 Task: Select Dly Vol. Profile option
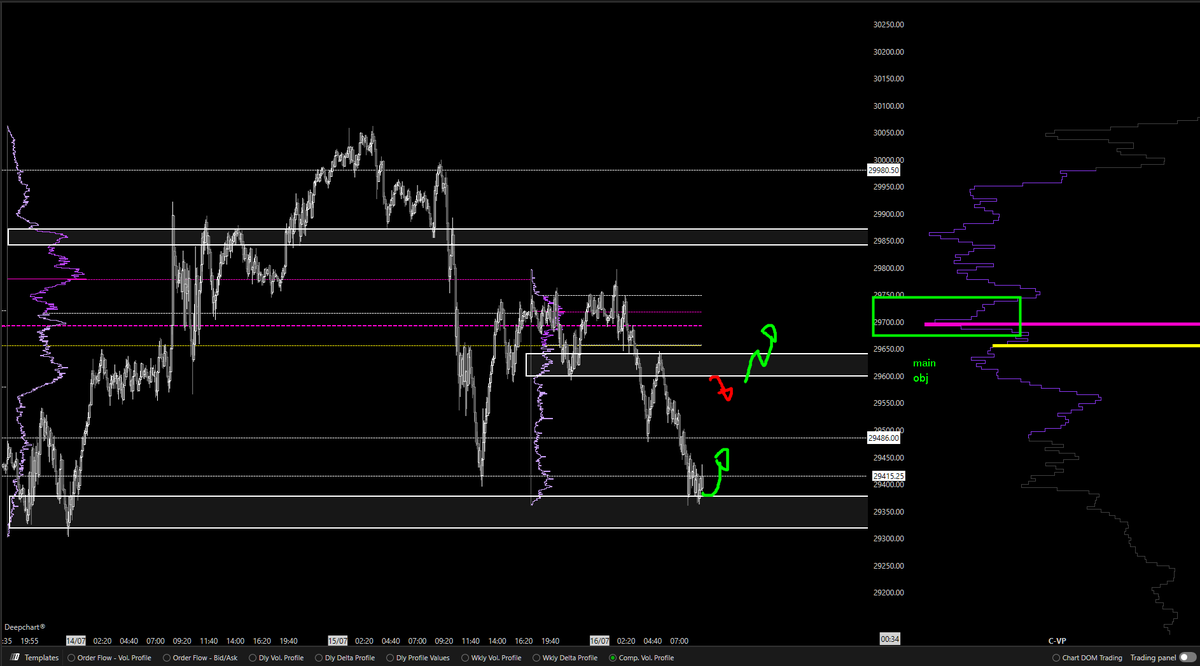pyautogui.click(x=276, y=658)
